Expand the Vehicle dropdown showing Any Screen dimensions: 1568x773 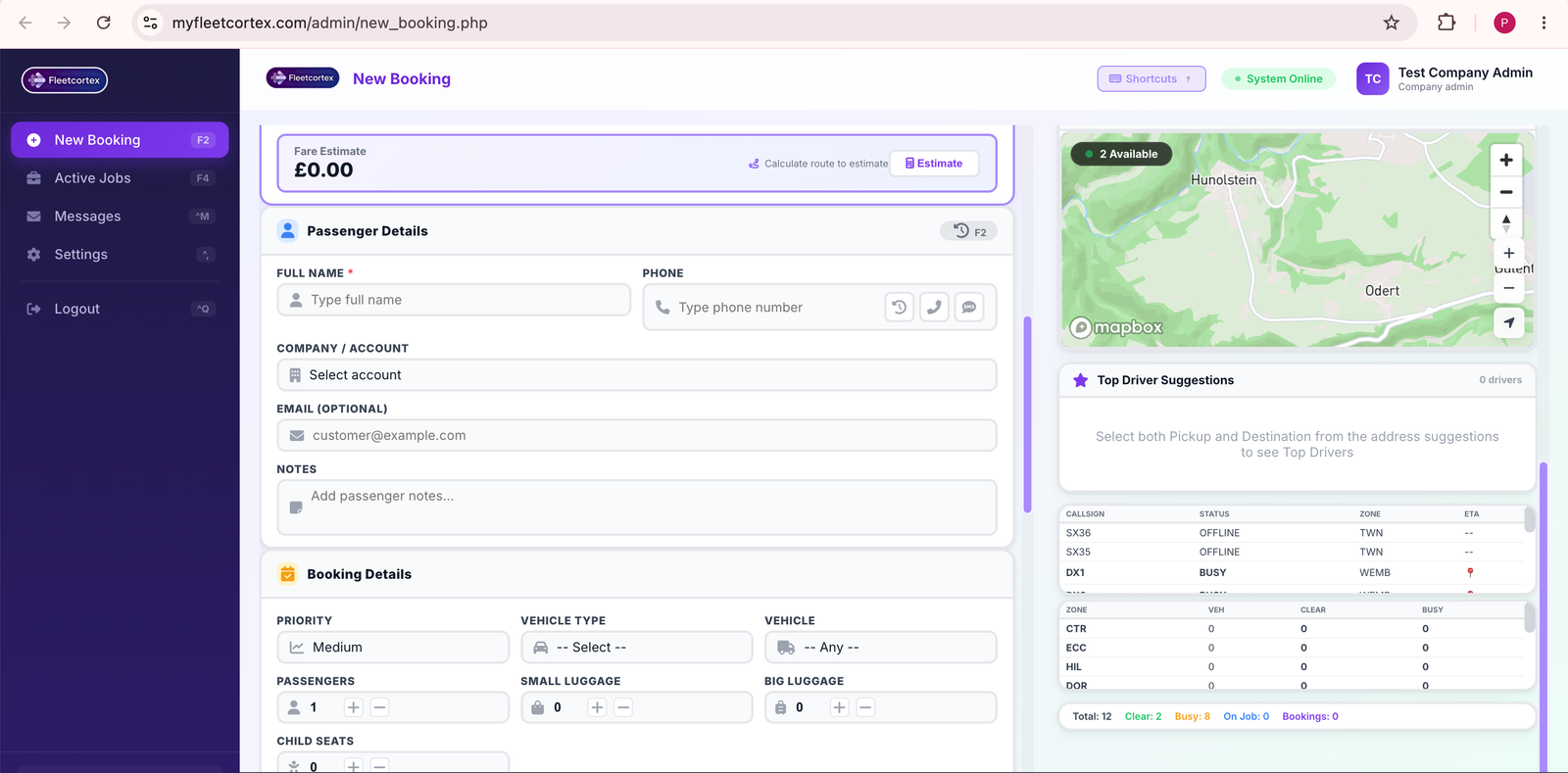881,648
